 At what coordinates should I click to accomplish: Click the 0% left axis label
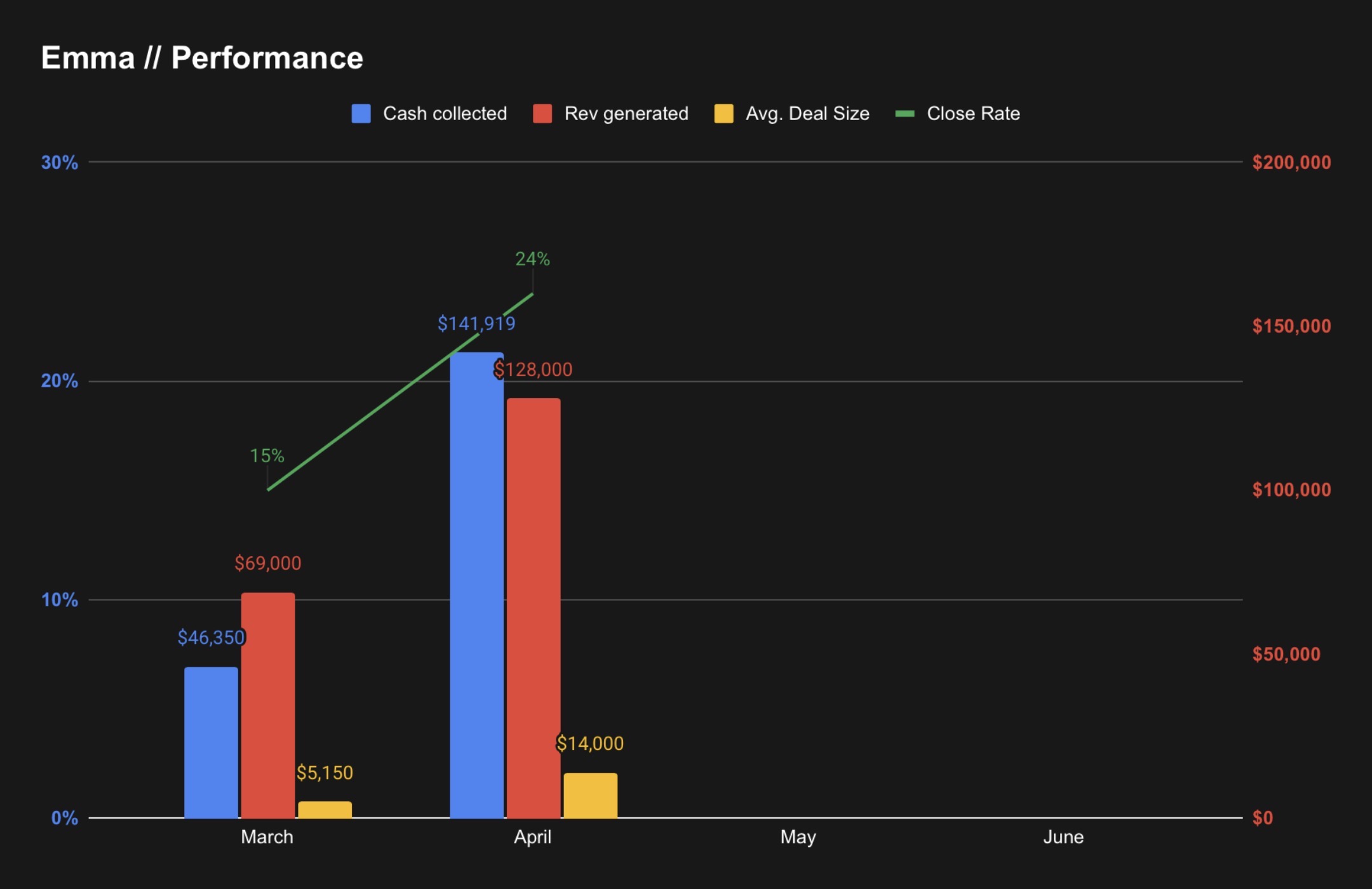coord(65,818)
